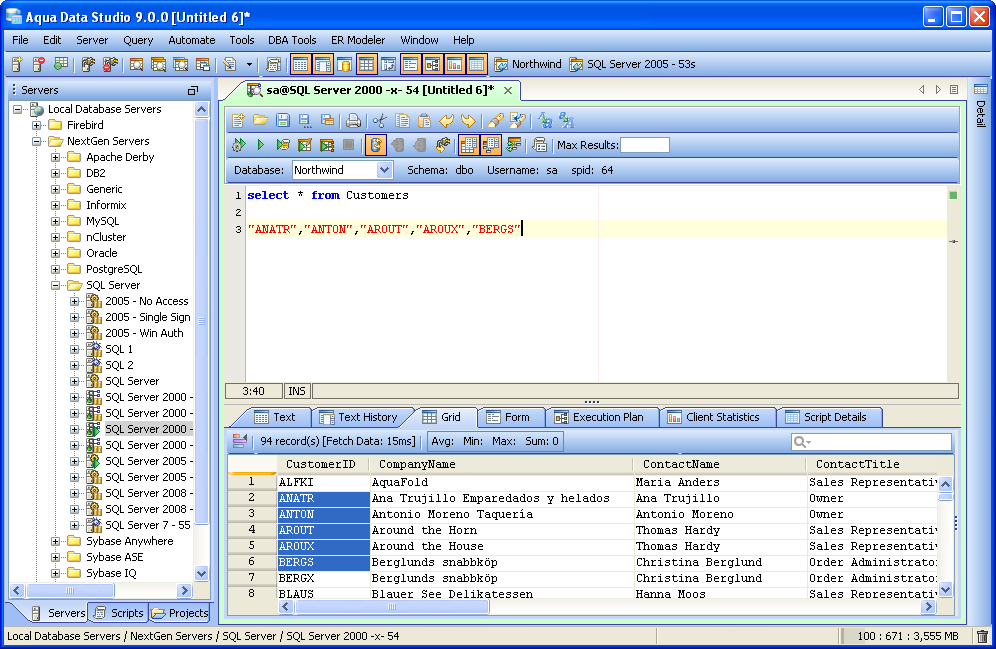
Task: Click the Execute query green play icon
Action: coord(260,145)
